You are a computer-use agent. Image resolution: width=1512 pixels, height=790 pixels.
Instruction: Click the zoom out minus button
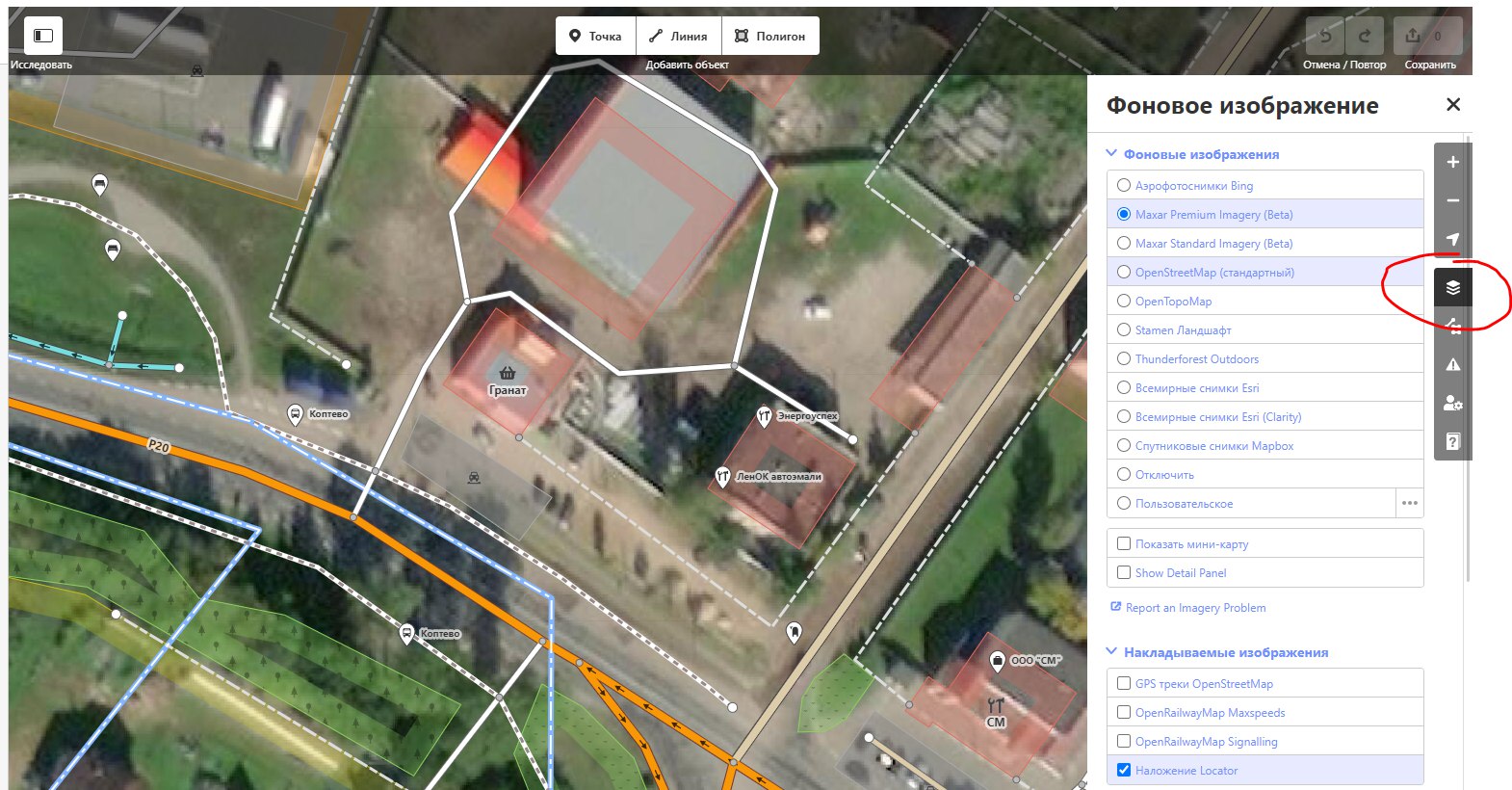(1453, 200)
